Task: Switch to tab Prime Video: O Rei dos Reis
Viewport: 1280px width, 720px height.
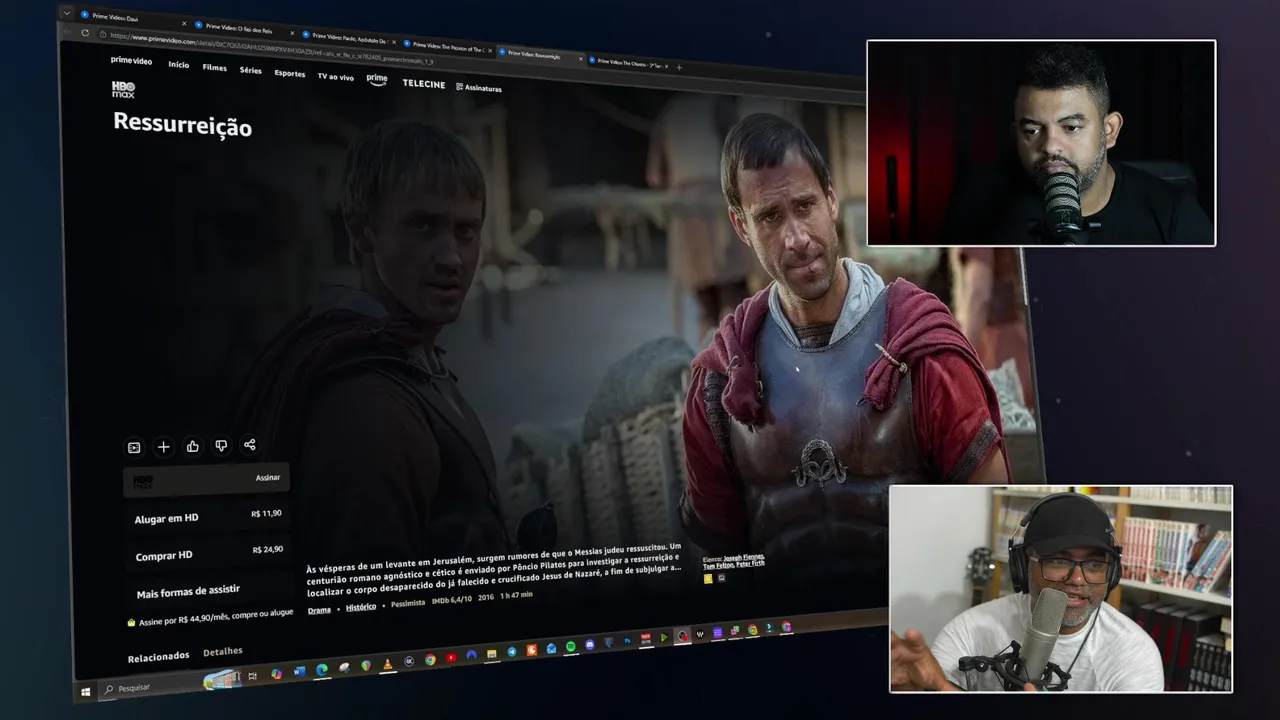Action: (244, 28)
